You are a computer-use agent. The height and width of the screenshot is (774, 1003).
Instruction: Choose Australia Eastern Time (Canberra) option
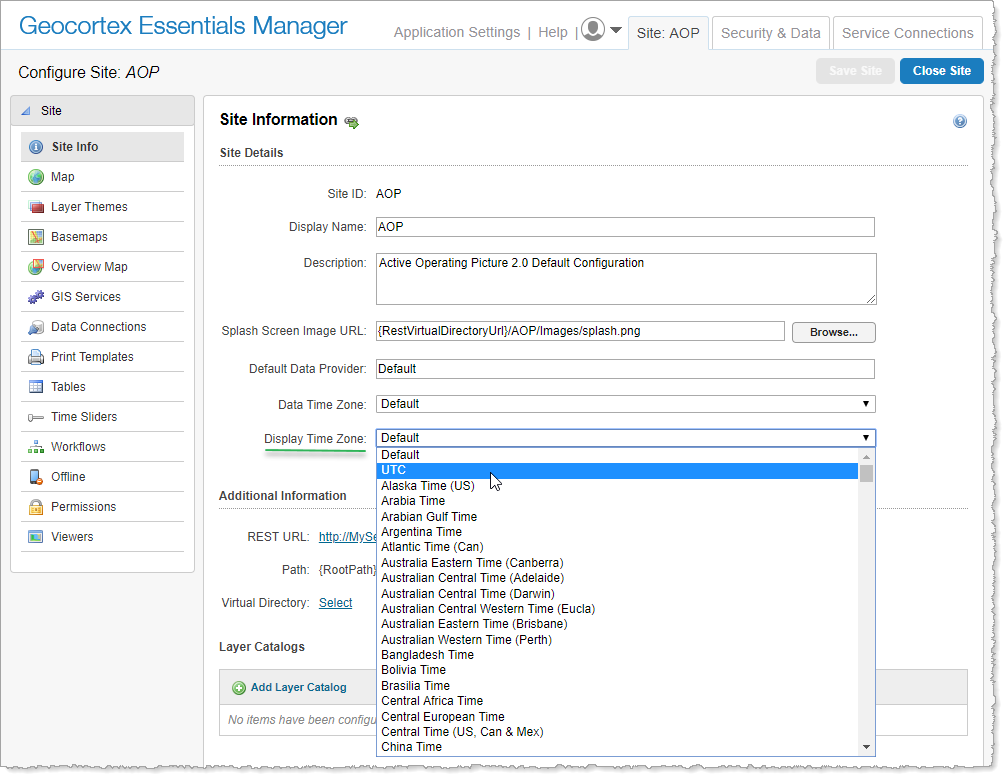tap(617, 563)
